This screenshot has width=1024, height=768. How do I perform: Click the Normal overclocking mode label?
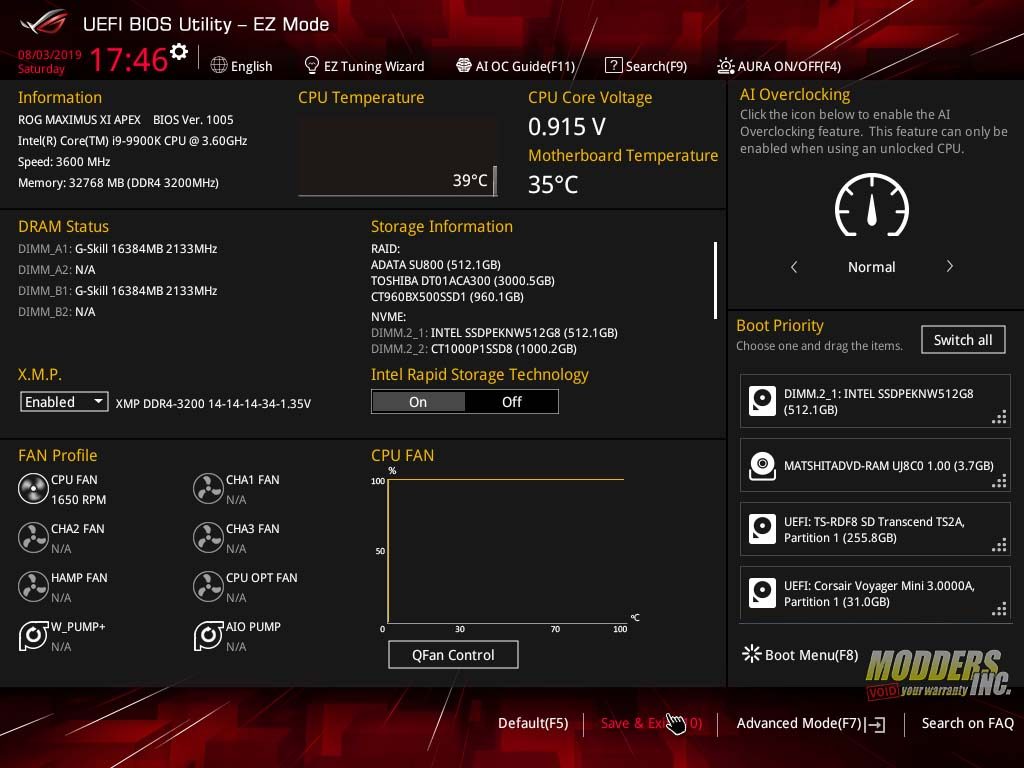click(872, 267)
